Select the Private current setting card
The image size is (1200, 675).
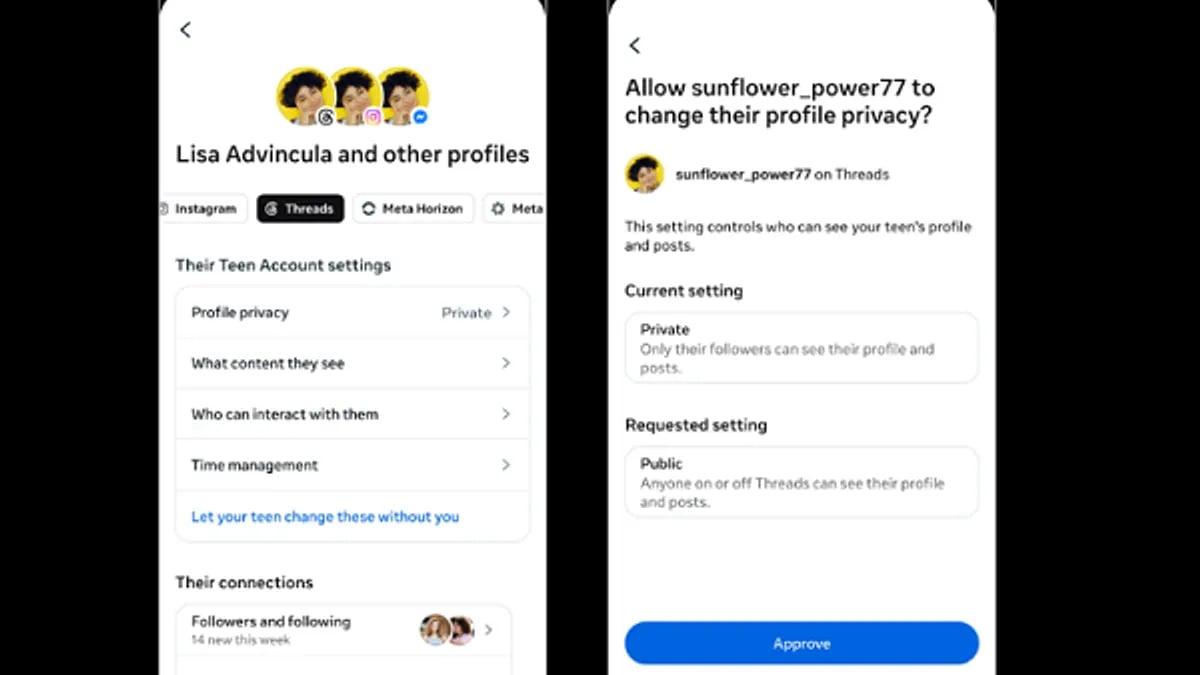point(802,347)
